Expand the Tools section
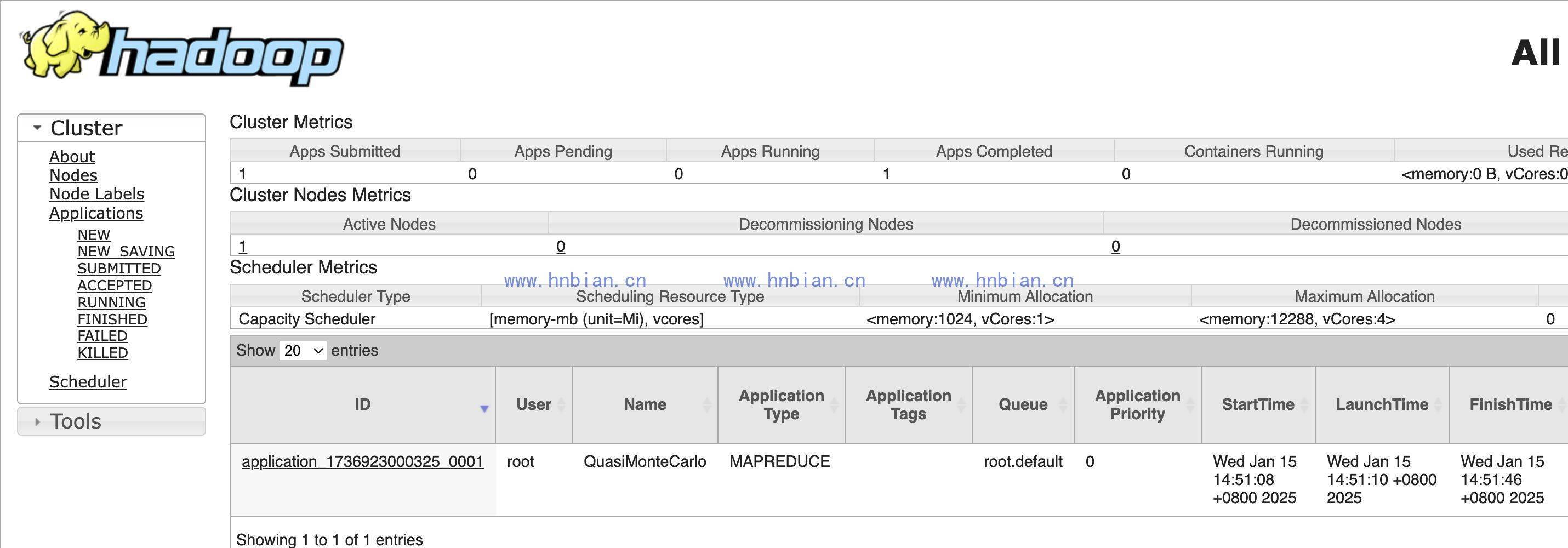The image size is (1568, 548). [111, 421]
